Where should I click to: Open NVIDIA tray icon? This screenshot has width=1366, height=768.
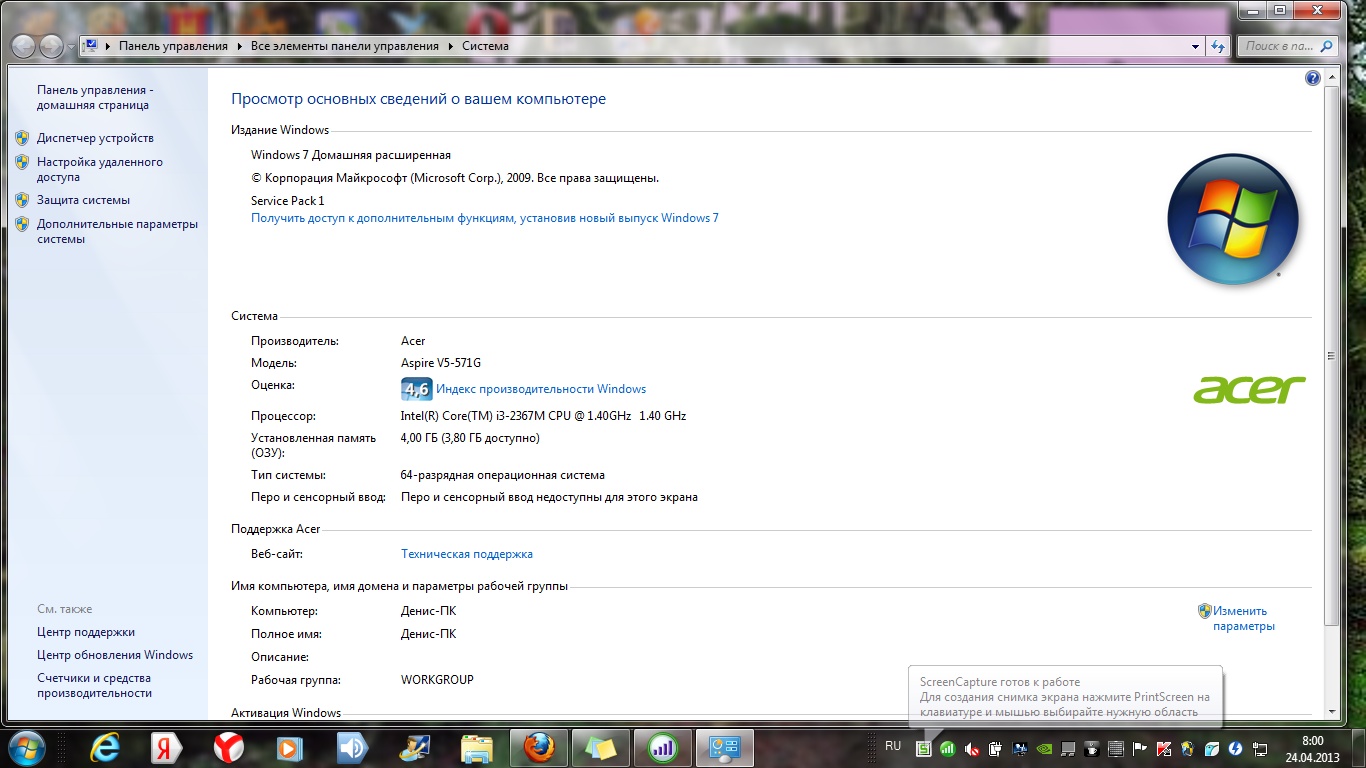(1045, 748)
